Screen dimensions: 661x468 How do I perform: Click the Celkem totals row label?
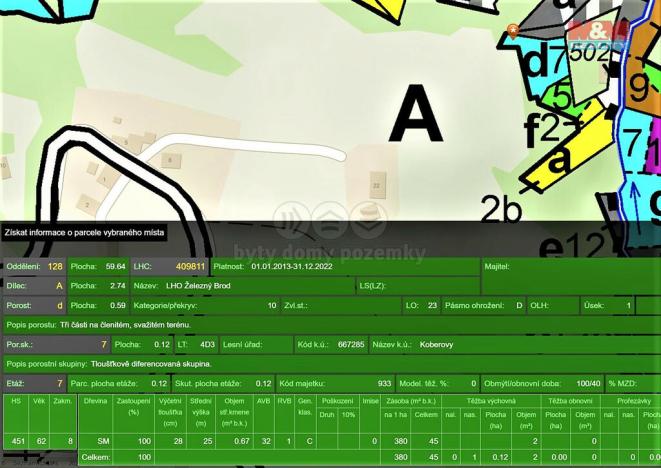pos(95,457)
